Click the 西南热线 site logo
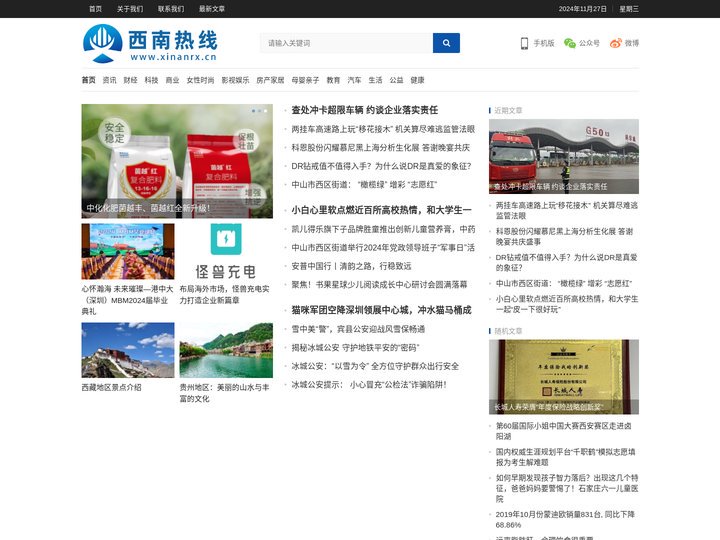The height and width of the screenshot is (540, 720). click(150, 43)
